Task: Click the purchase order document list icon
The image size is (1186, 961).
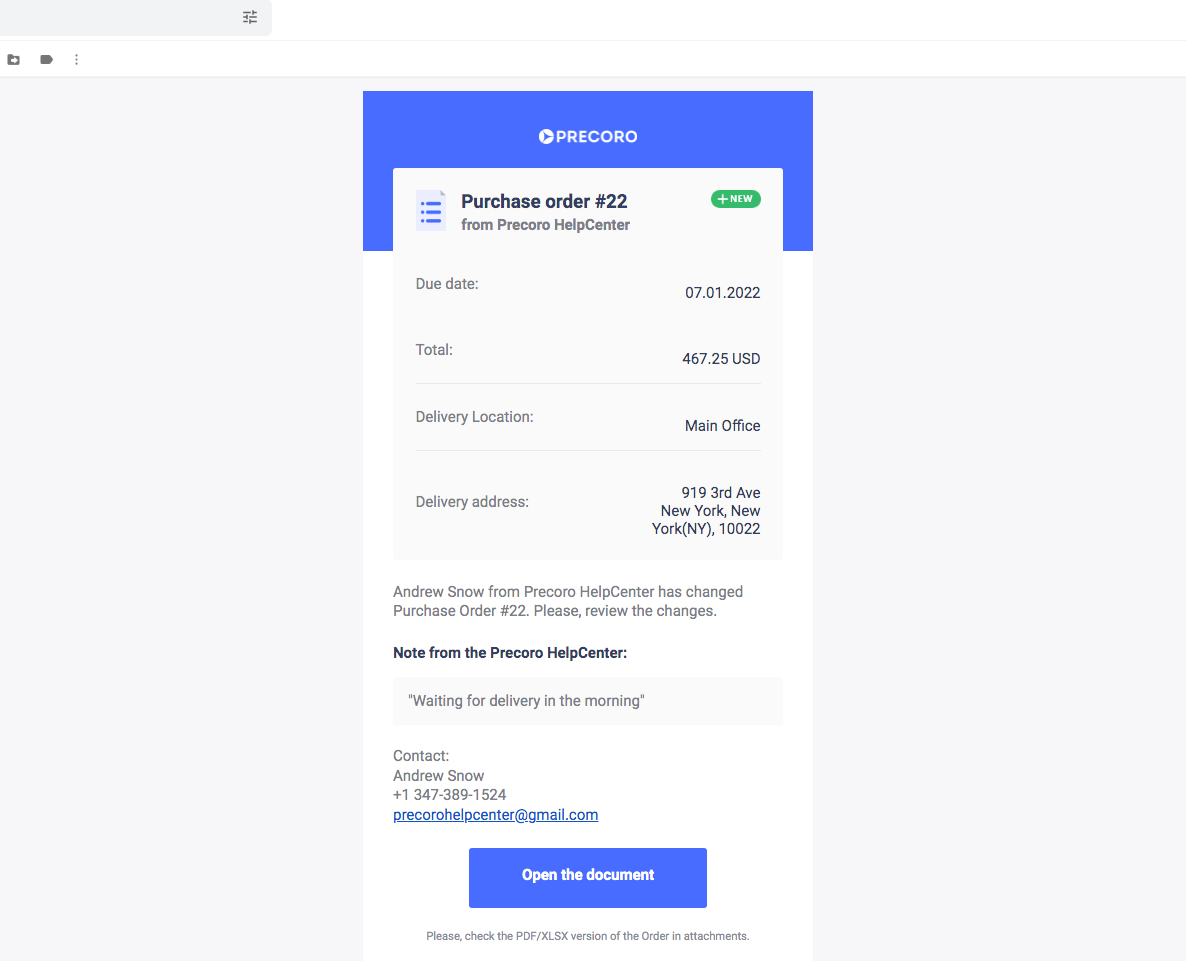Action: tap(431, 210)
